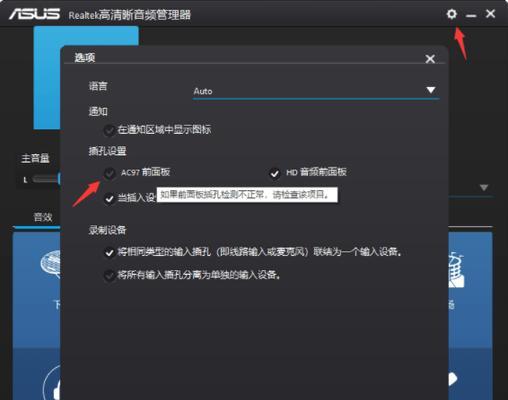
Task: Select 将所有输入插孔分离为单独的输入设备 option
Action: pyautogui.click(x=109, y=275)
